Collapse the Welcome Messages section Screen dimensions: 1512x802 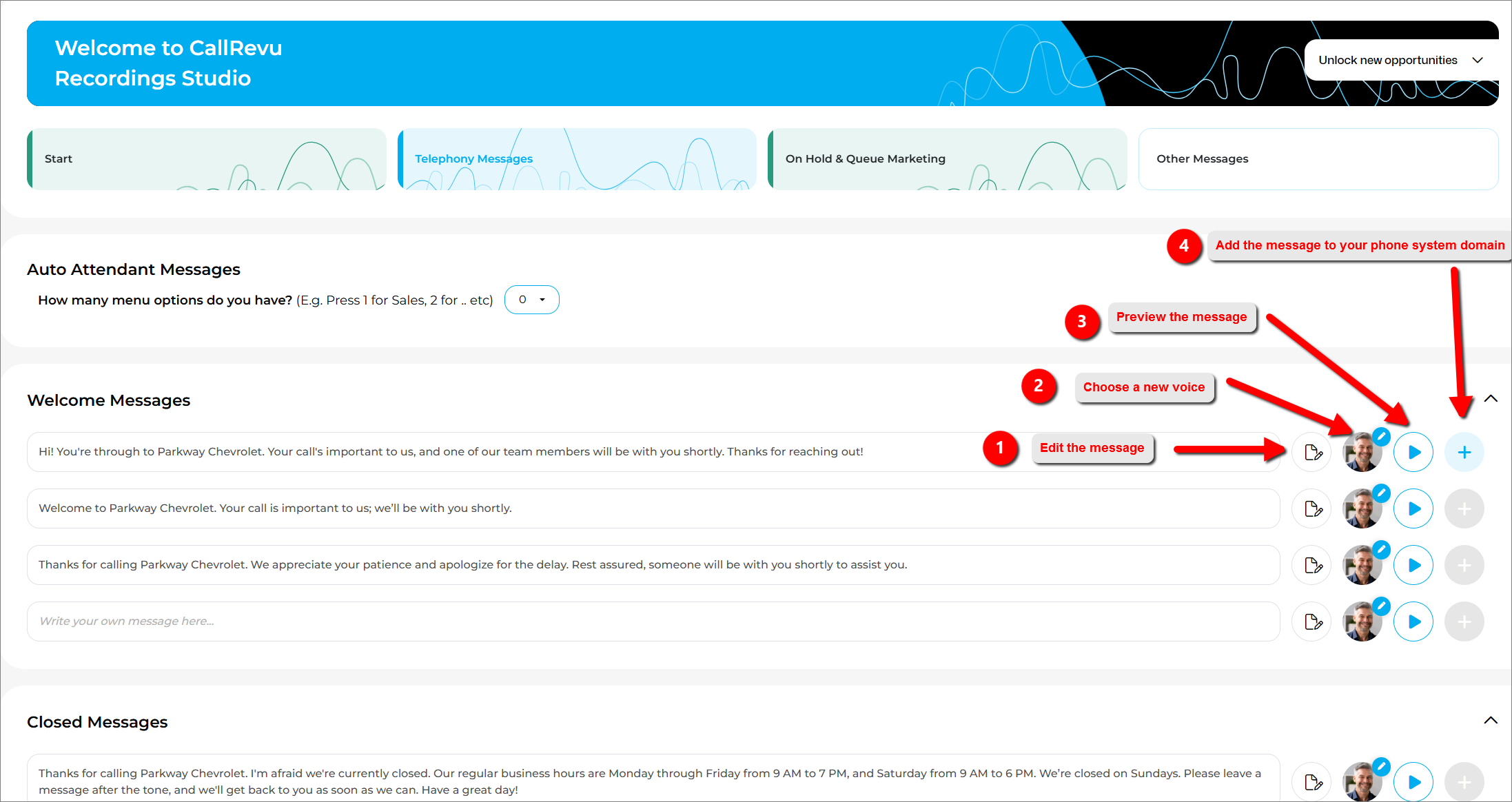pos(1491,399)
